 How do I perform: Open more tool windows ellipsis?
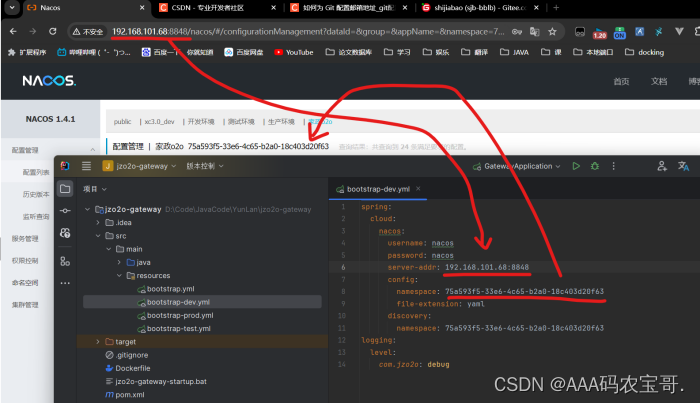65,283
